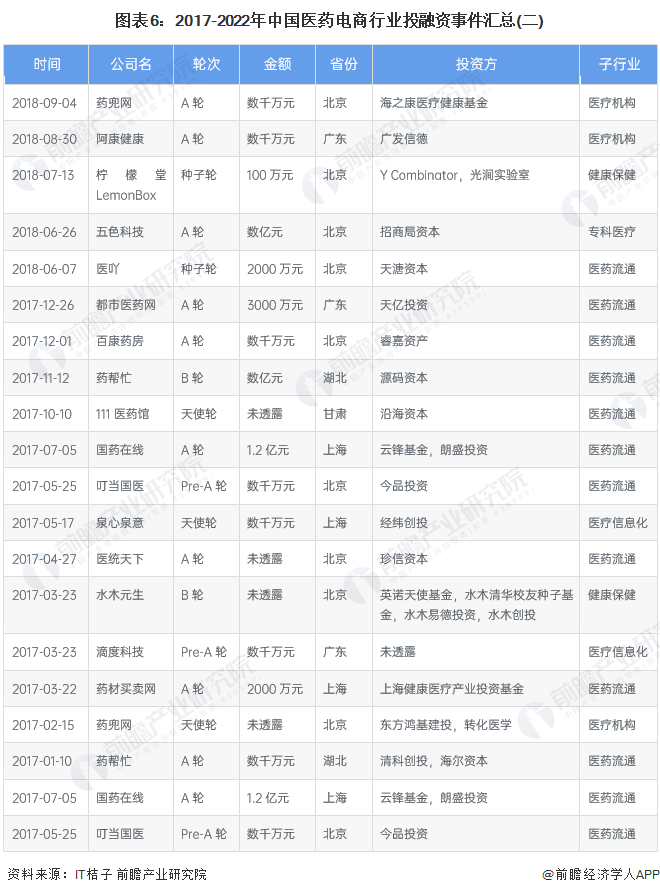
Task: Click company name 药材买卖网
Action: point(126,689)
